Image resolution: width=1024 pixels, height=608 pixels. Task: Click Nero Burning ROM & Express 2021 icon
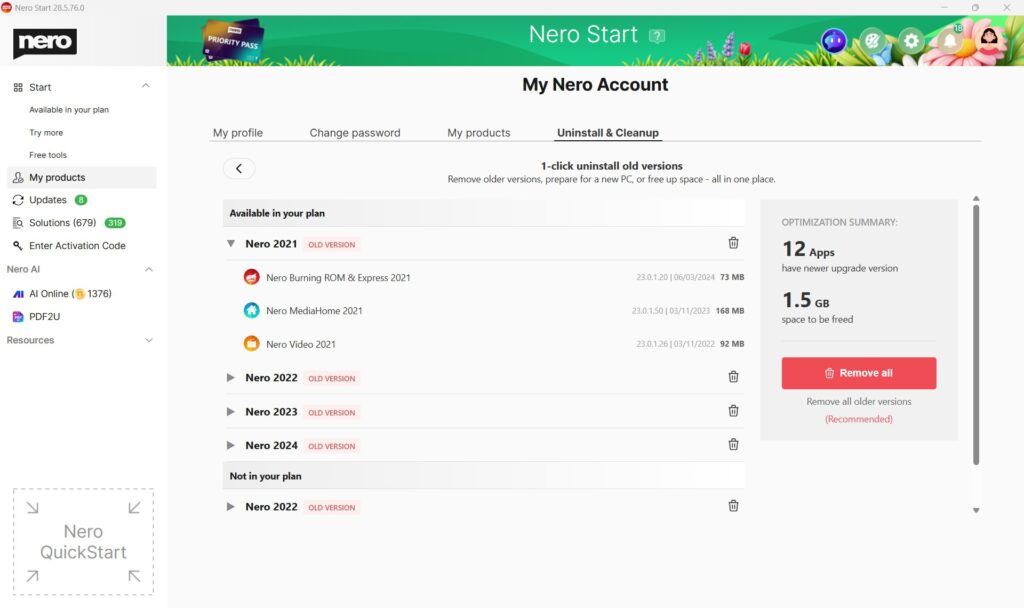pyautogui.click(x=251, y=277)
